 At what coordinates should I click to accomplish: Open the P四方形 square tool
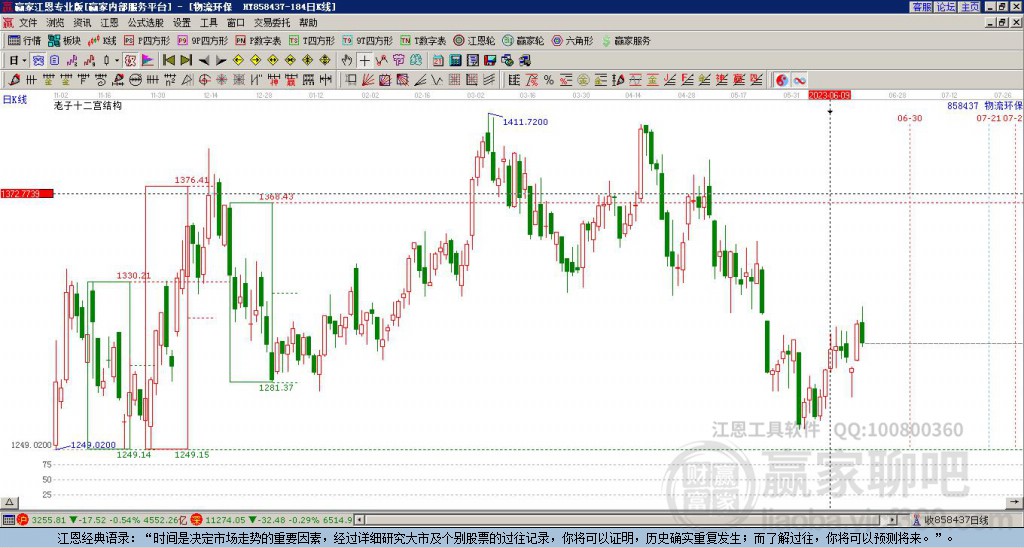tap(147, 40)
